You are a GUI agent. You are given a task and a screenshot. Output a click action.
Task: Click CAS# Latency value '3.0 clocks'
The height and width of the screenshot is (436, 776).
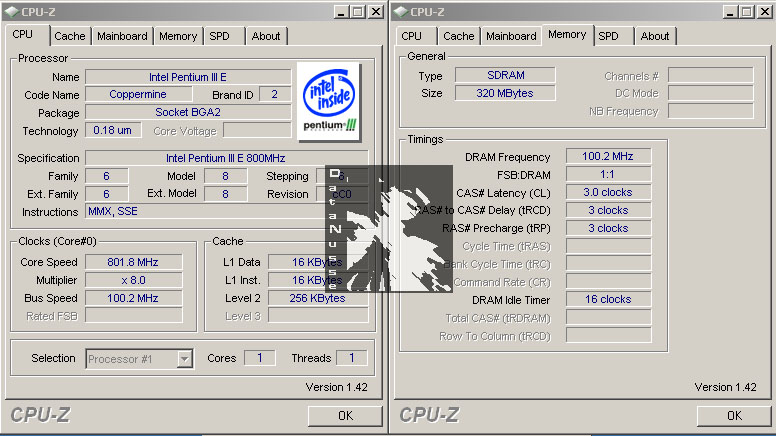[608, 192]
